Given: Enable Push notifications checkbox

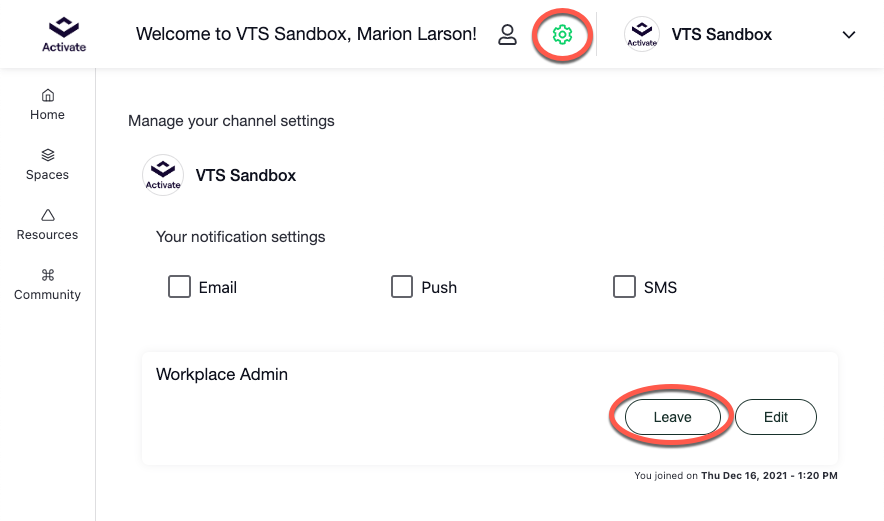Looking at the screenshot, I should pos(402,286).
